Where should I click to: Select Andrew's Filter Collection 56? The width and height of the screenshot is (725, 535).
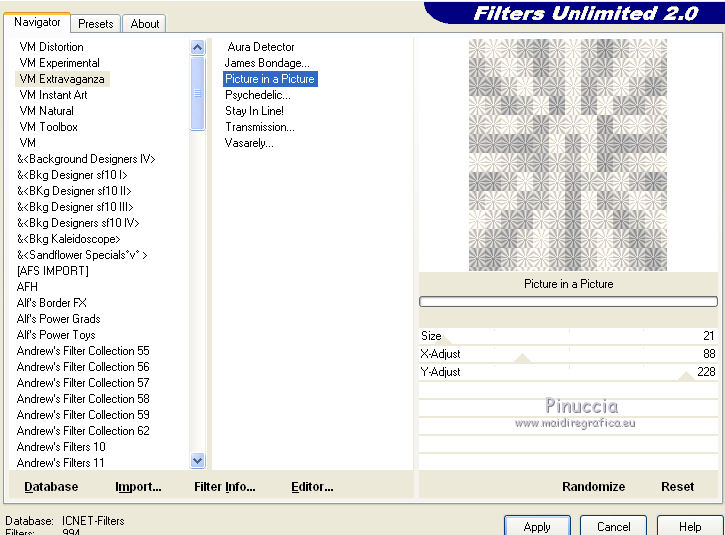(83, 367)
